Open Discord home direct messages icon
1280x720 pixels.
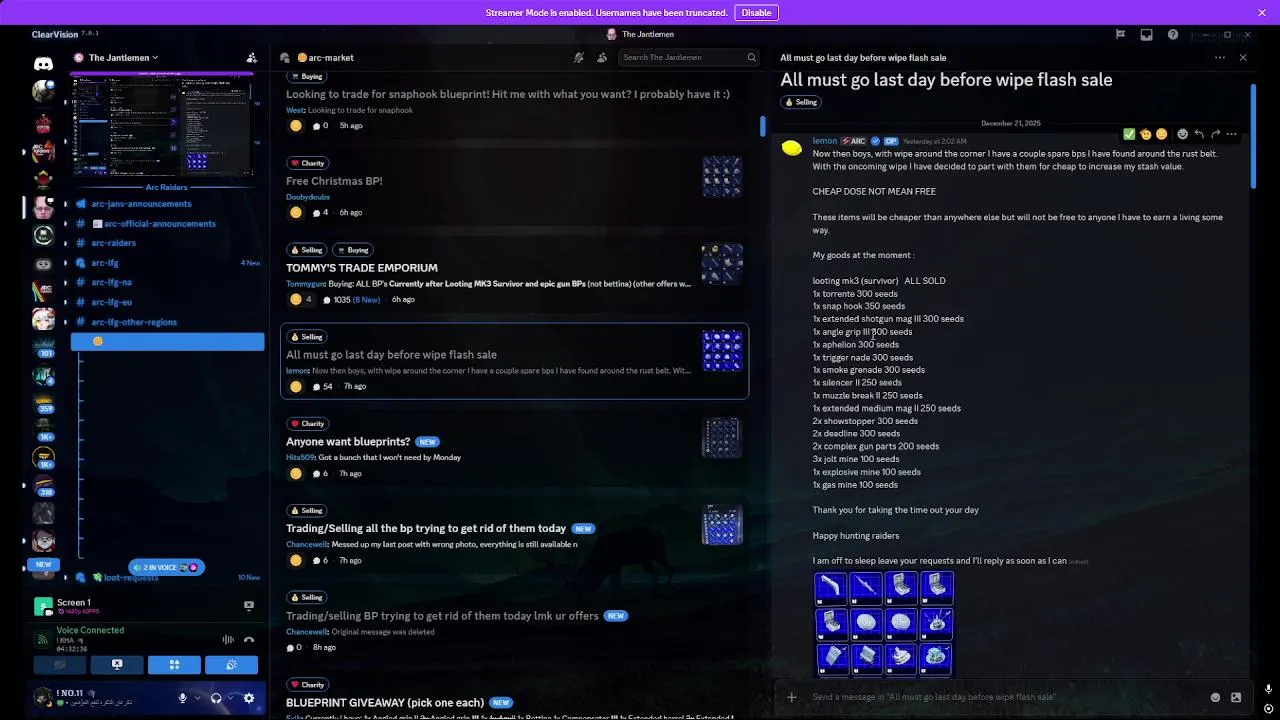point(43,64)
